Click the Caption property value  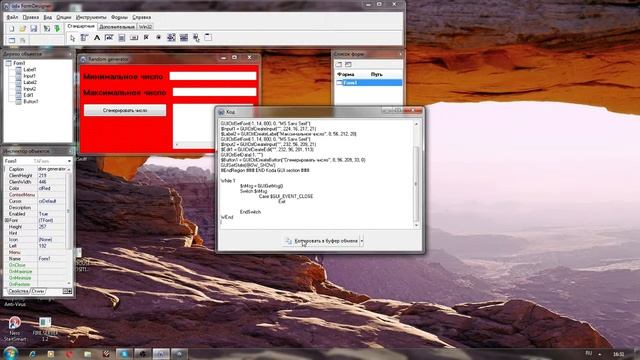pyautogui.click(x=51, y=169)
